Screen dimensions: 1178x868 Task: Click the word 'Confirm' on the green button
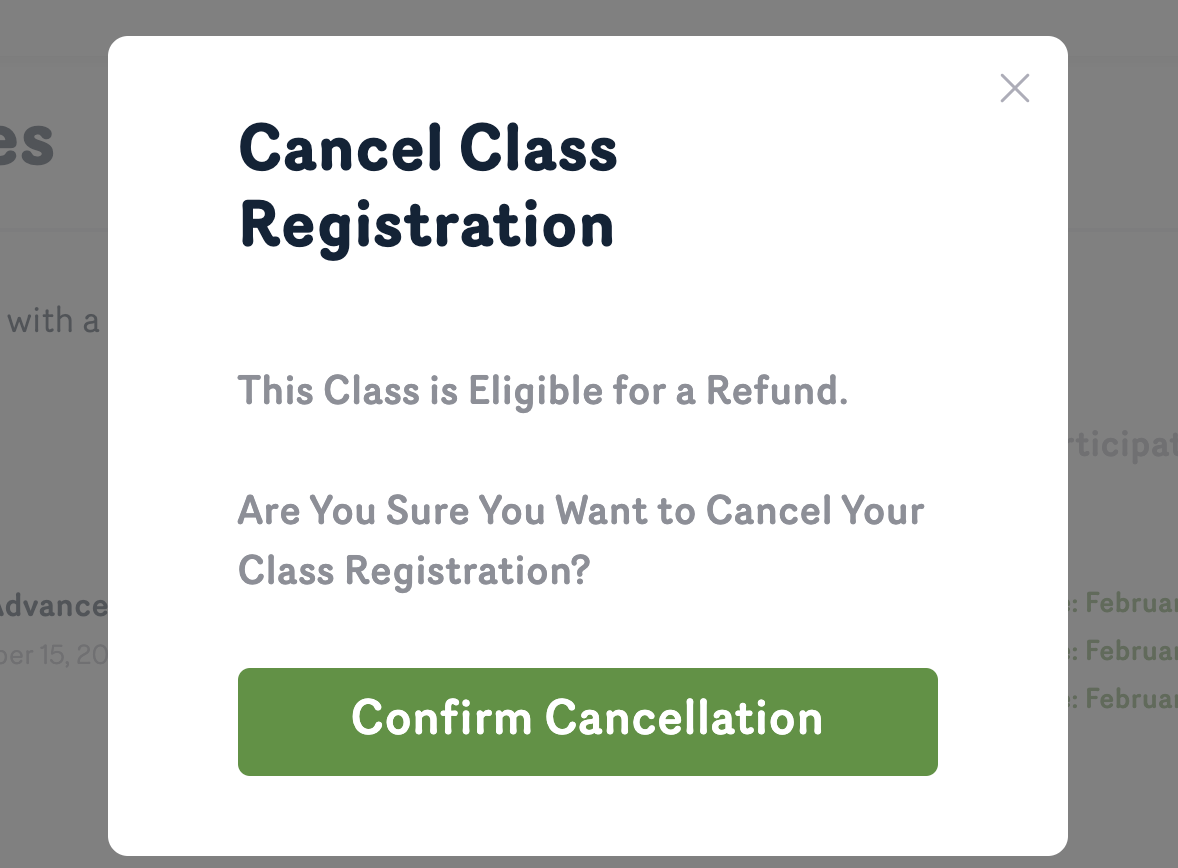tap(441, 719)
